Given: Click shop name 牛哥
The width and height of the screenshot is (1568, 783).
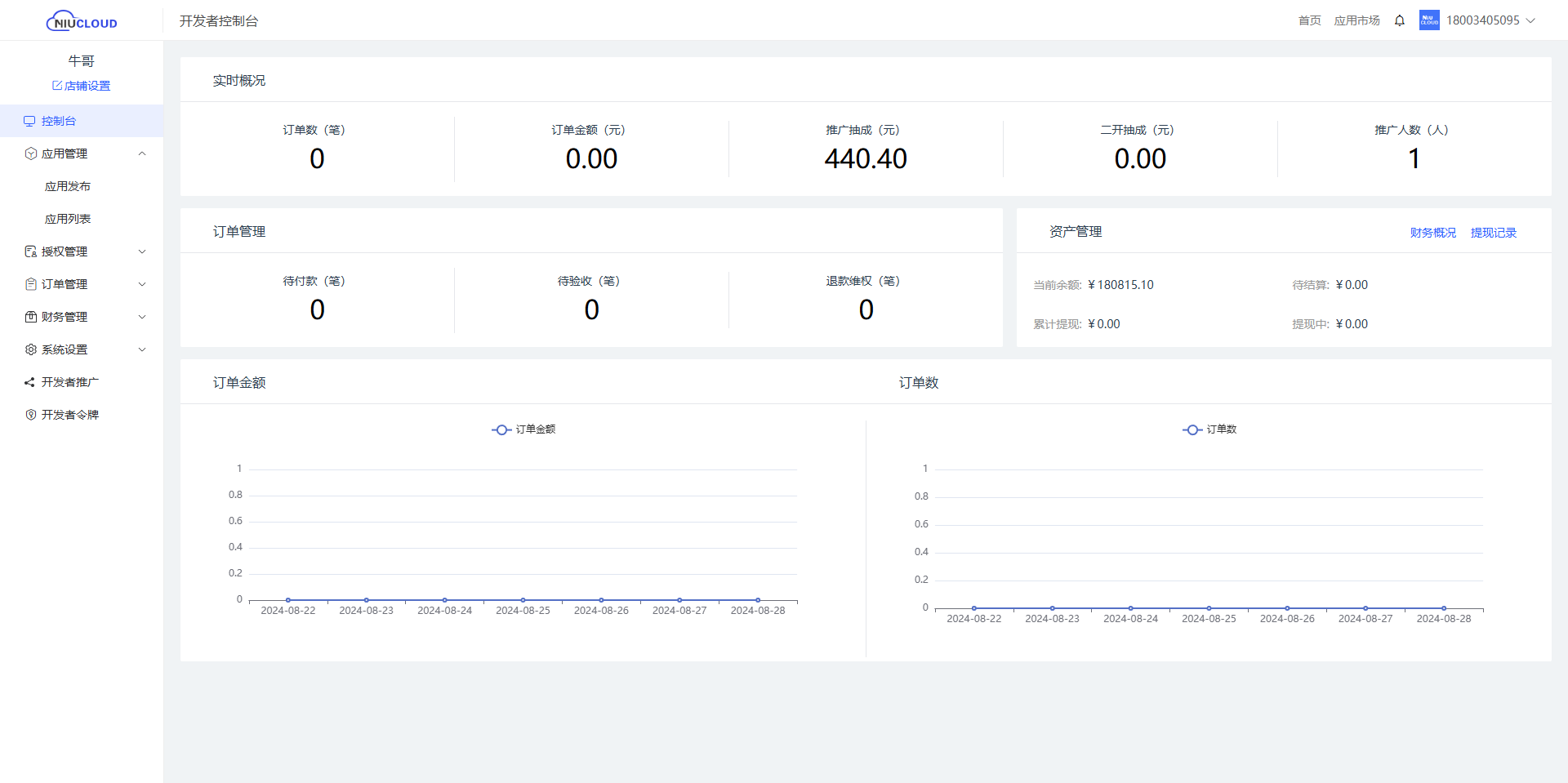Looking at the screenshot, I should (x=82, y=61).
